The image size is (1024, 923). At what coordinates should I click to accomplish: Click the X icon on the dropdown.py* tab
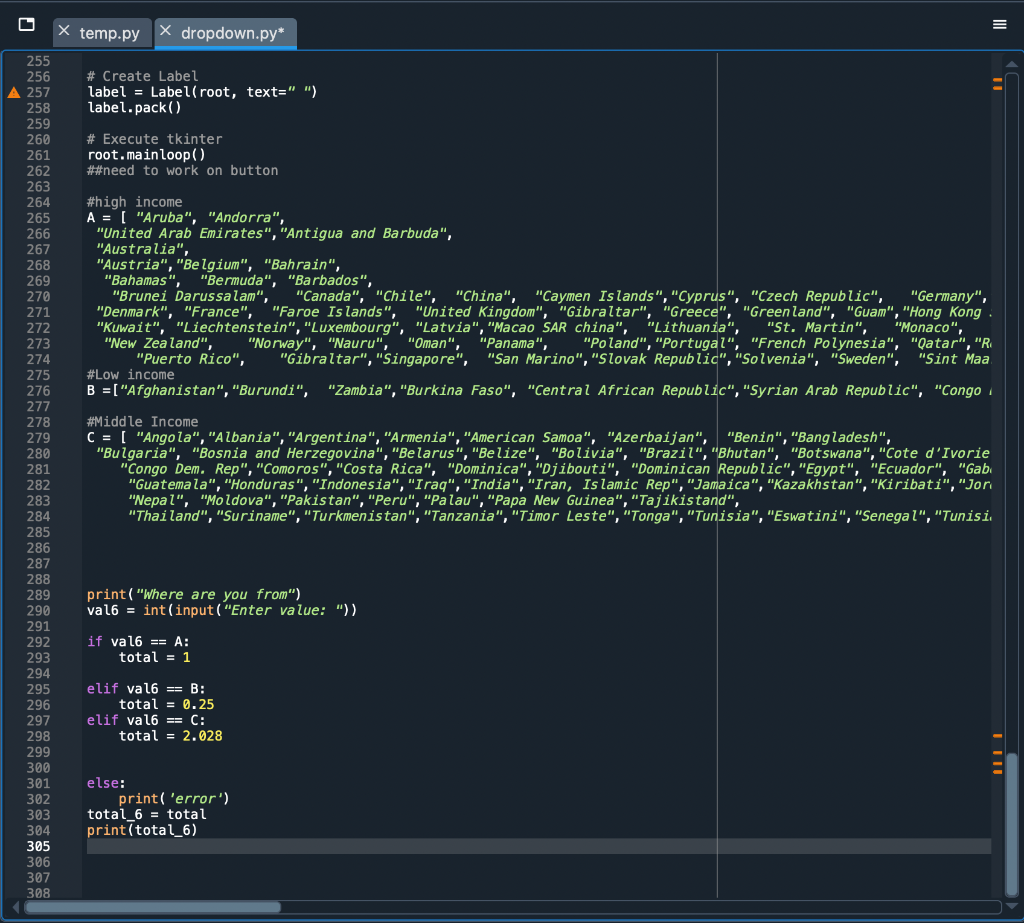166,33
